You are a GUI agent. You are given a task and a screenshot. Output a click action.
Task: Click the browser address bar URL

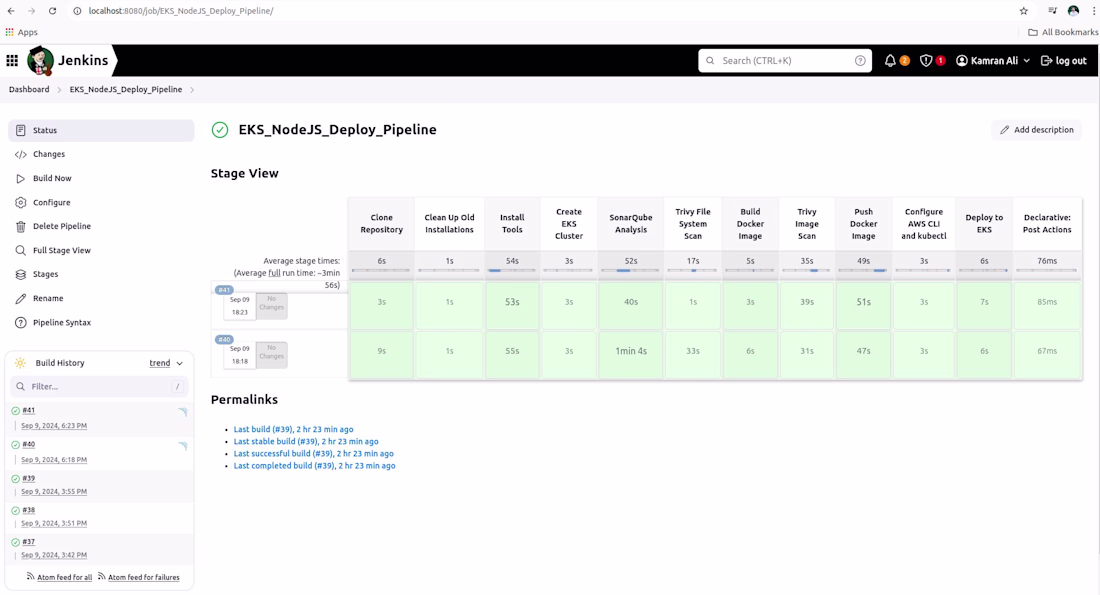(181, 11)
